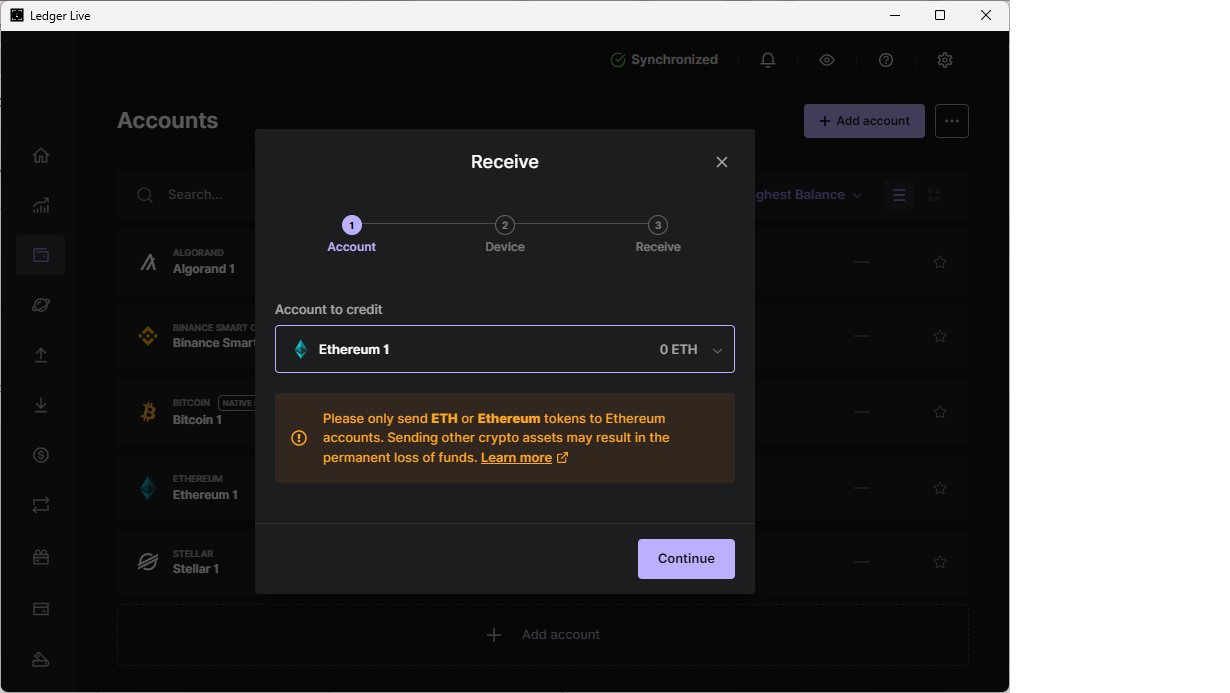Open the Learn more link
This screenshot has width=1230, height=693.
point(525,457)
